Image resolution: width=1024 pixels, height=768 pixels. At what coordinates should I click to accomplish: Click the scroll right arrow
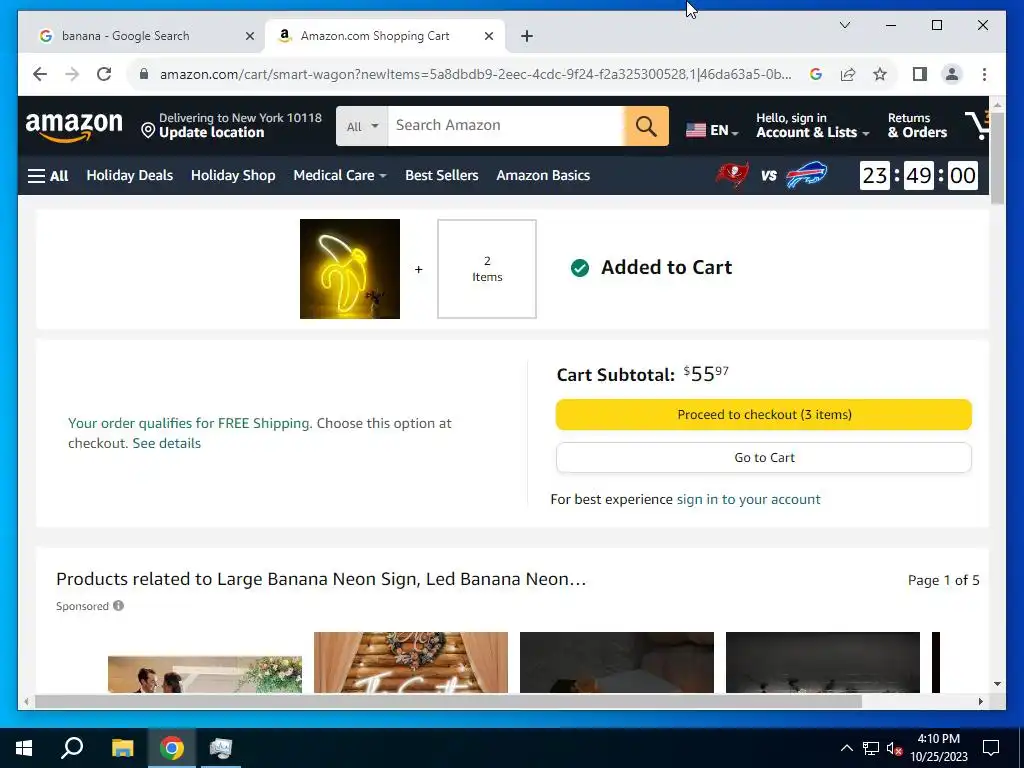pos(980,701)
